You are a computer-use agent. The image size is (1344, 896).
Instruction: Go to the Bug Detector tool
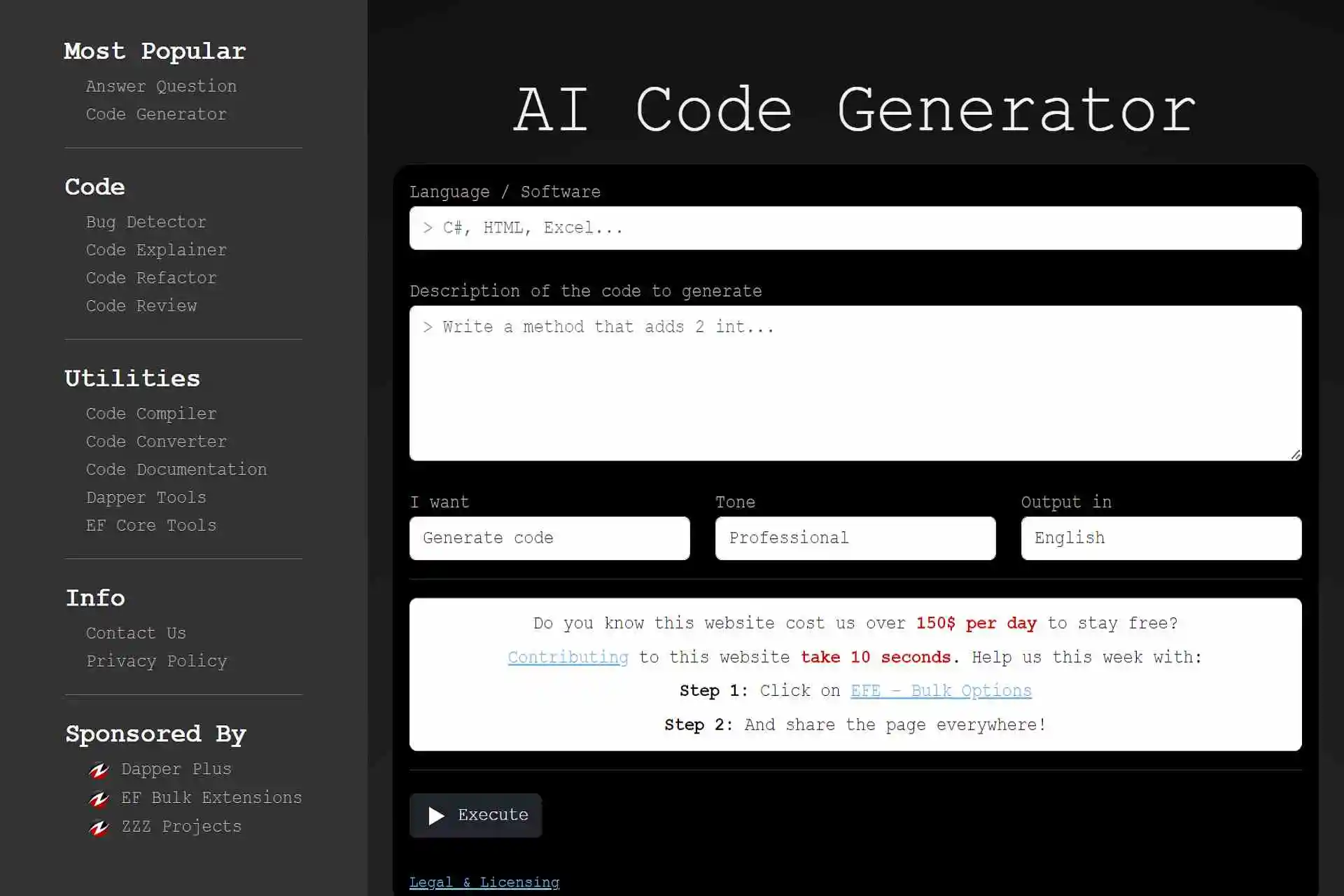tap(146, 222)
